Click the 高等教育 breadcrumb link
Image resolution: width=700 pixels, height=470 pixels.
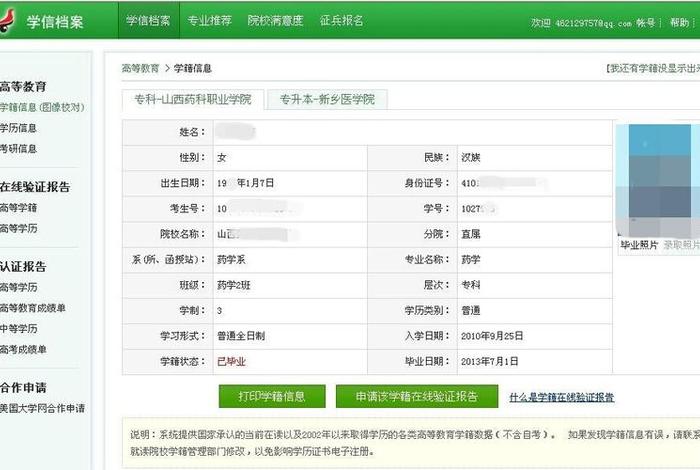[x=140, y=68]
